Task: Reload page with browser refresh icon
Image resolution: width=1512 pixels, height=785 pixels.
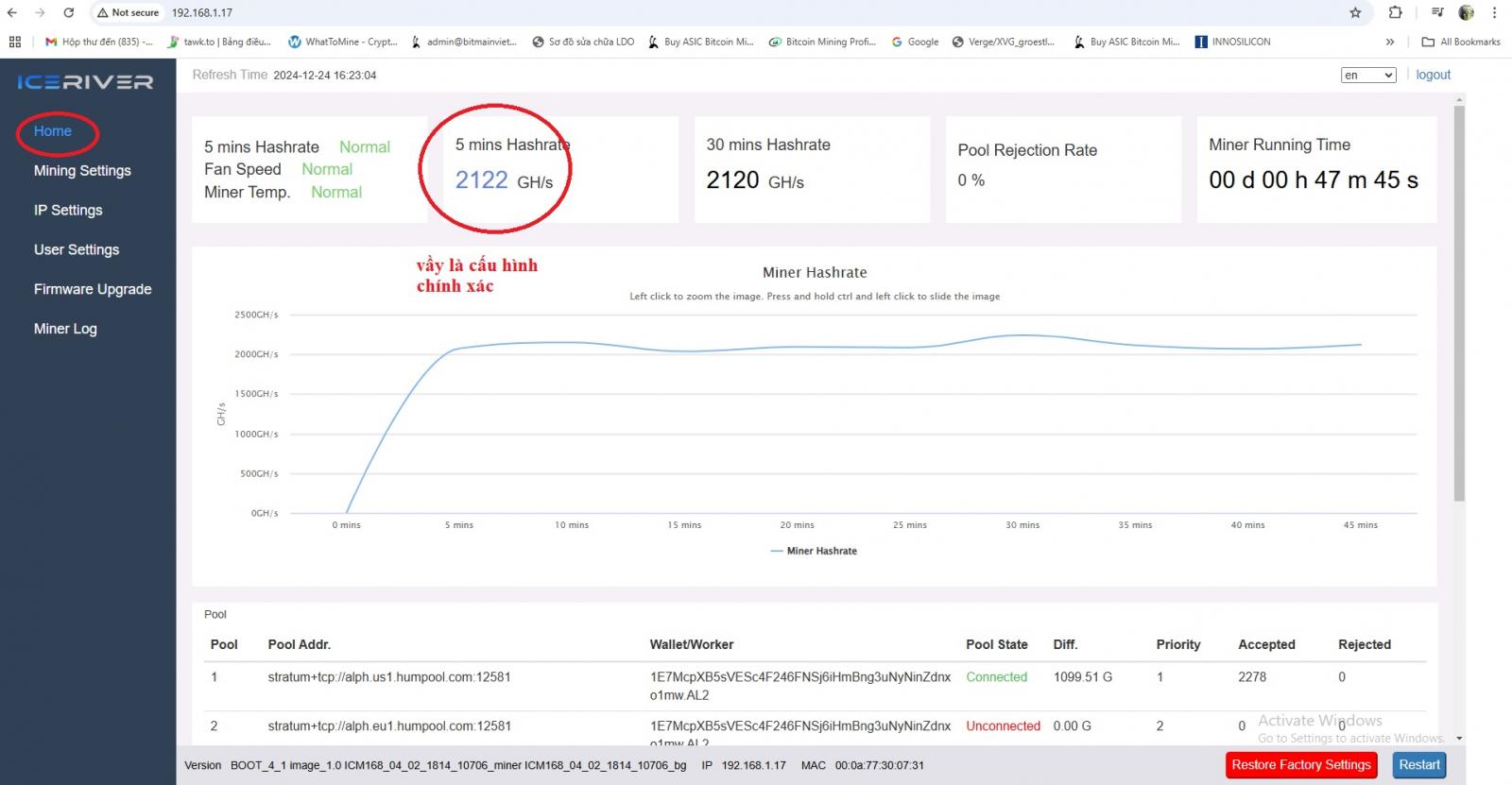Action: tap(68, 12)
